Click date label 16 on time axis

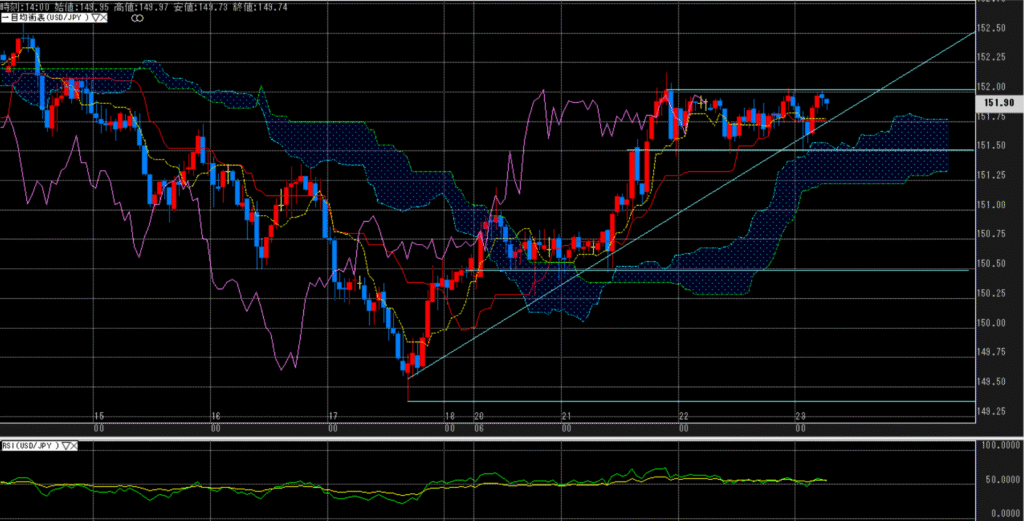pyautogui.click(x=215, y=415)
